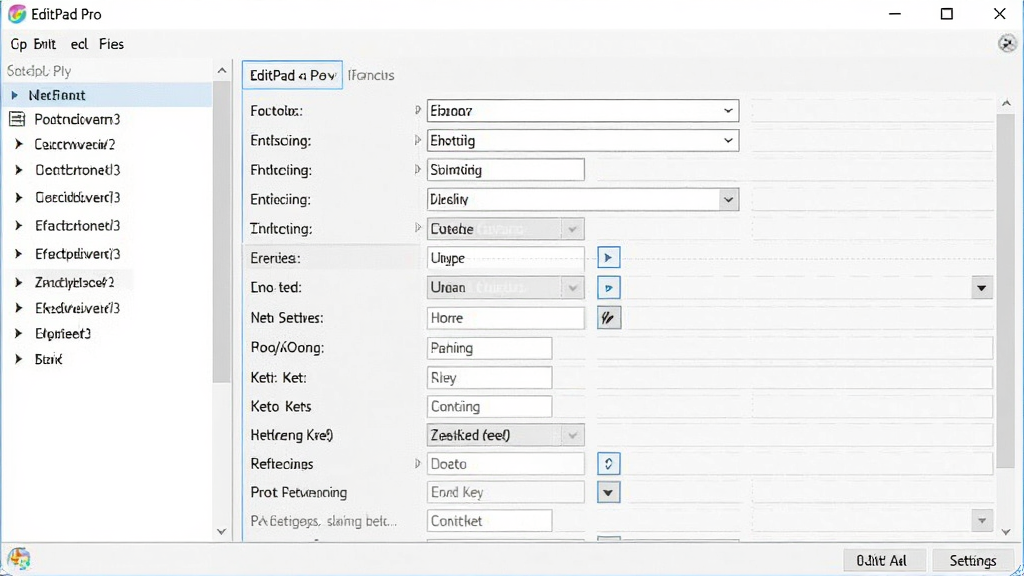1024x576 pixels.
Task: Click the EditPad Pro app logo icon
Action: tap(17, 14)
